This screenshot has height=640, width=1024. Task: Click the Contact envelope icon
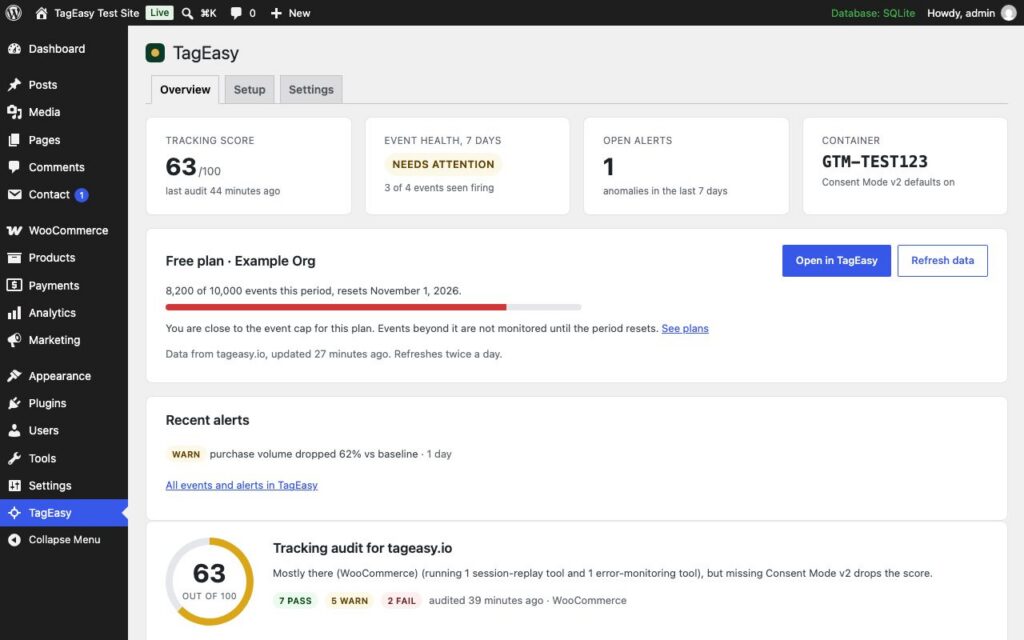[x=14, y=195]
